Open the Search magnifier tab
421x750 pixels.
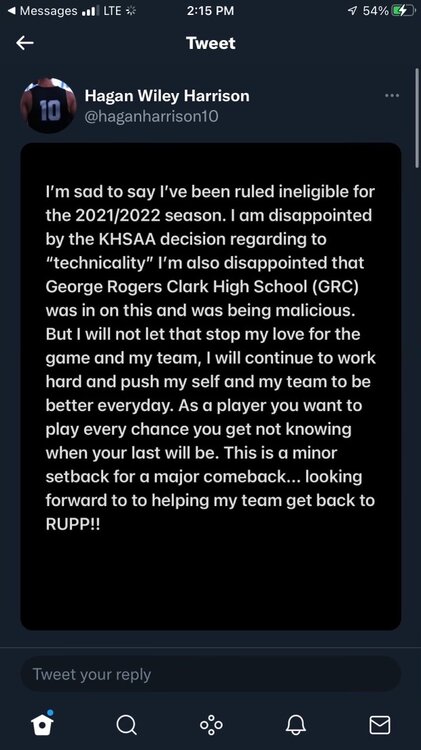click(126, 725)
